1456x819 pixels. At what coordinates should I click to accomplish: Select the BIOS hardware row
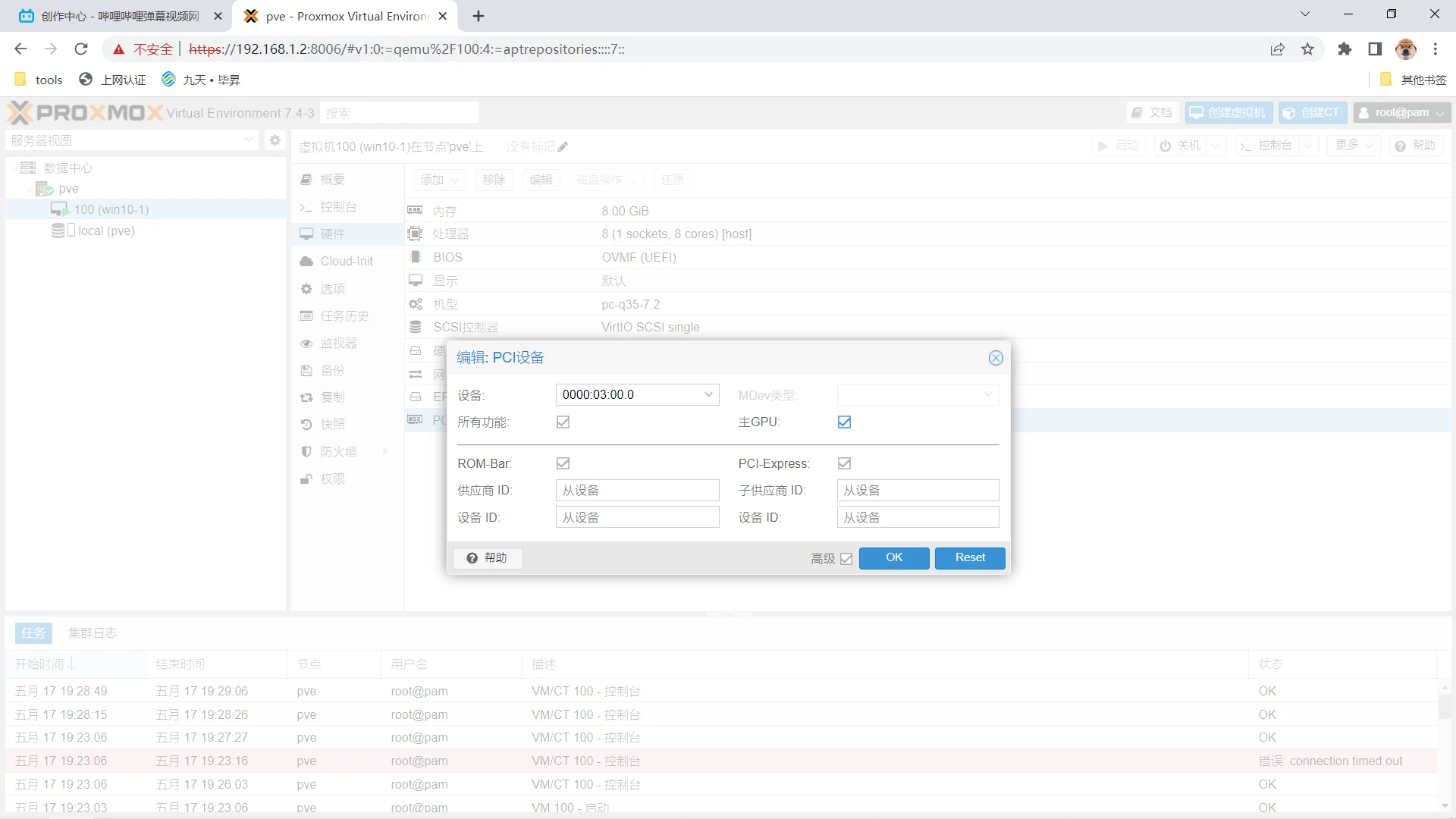coord(930,258)
